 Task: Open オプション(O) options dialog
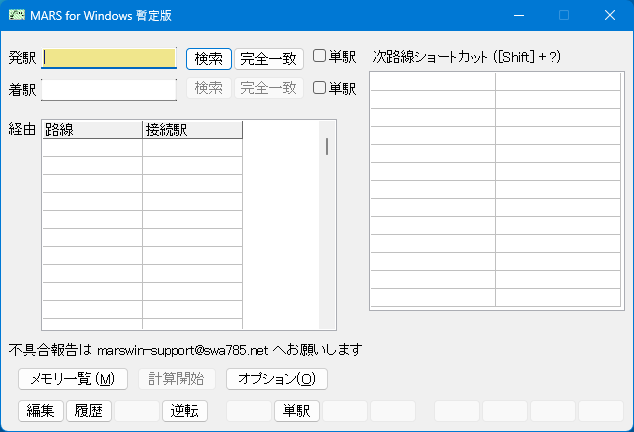point(277,379)
